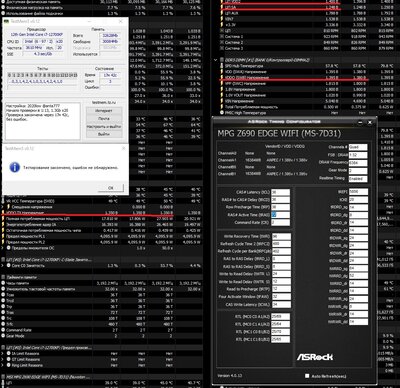The height and width of the screenshot is (388, 400).
Task: Click the ASRock logo in Timing Configurator
Action: click(x=315, y=357)
